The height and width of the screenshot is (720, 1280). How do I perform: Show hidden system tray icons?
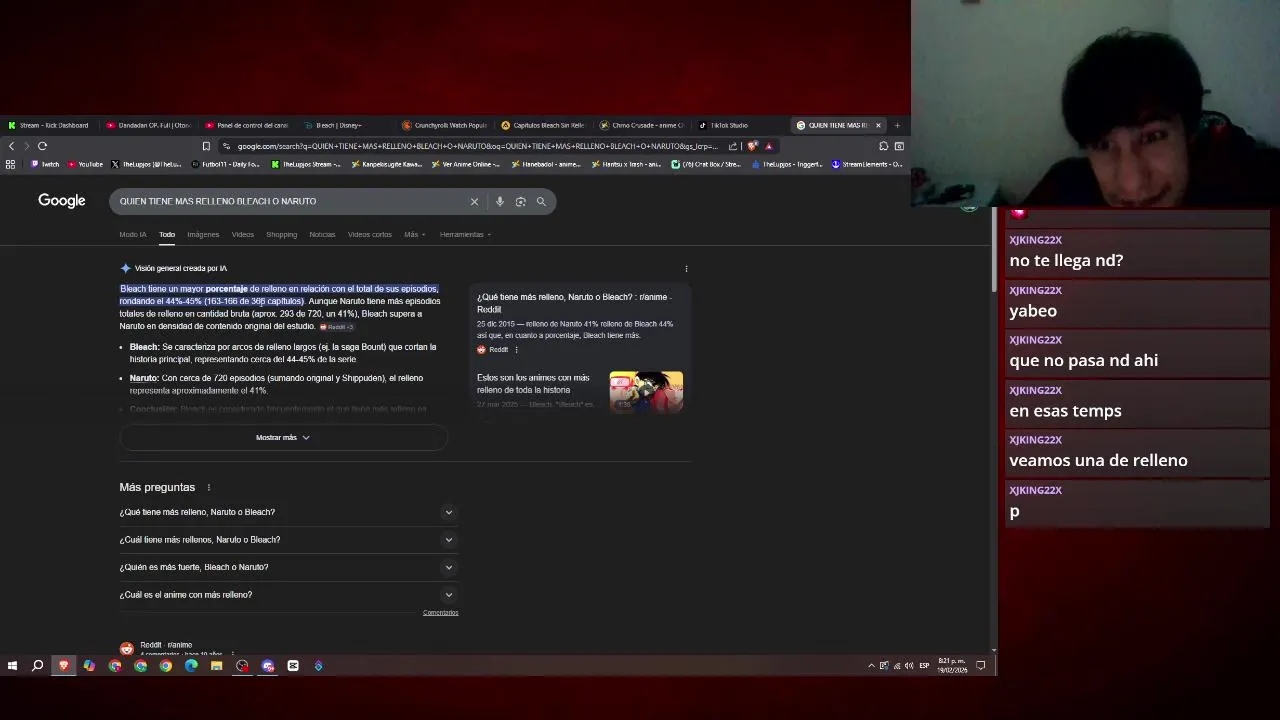point(871,665)
